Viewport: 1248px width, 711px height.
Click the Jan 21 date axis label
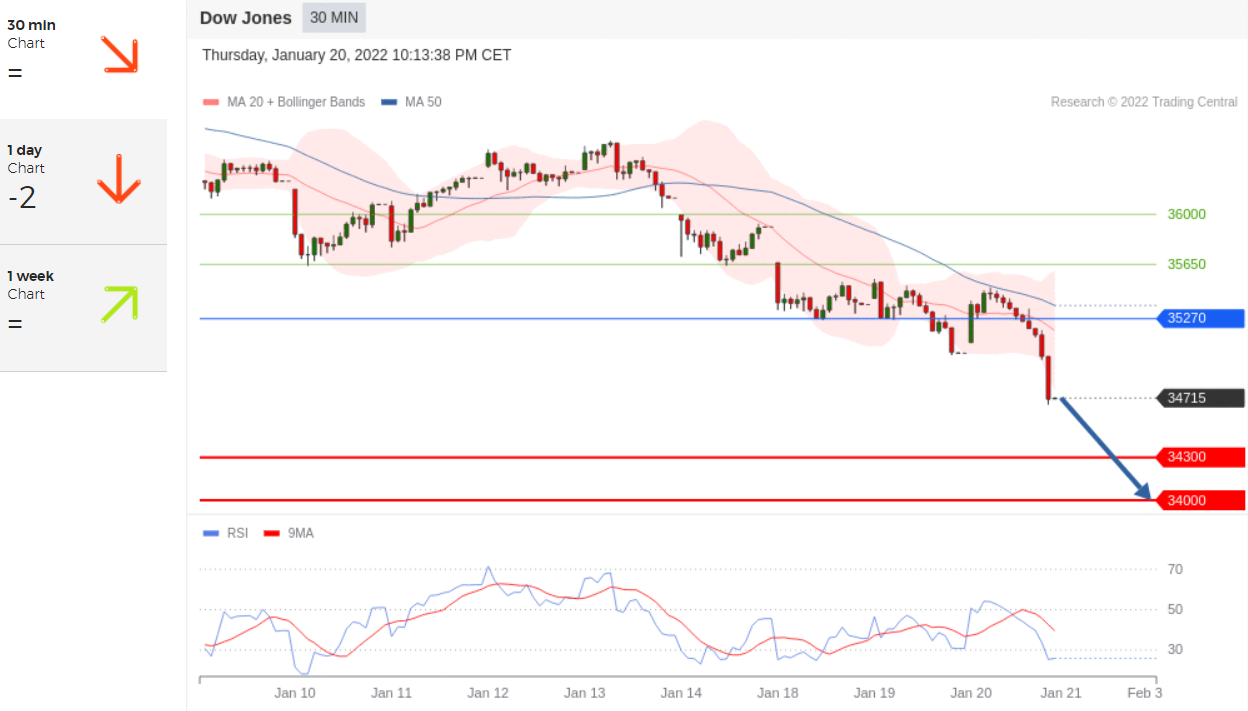(1061, 692)
